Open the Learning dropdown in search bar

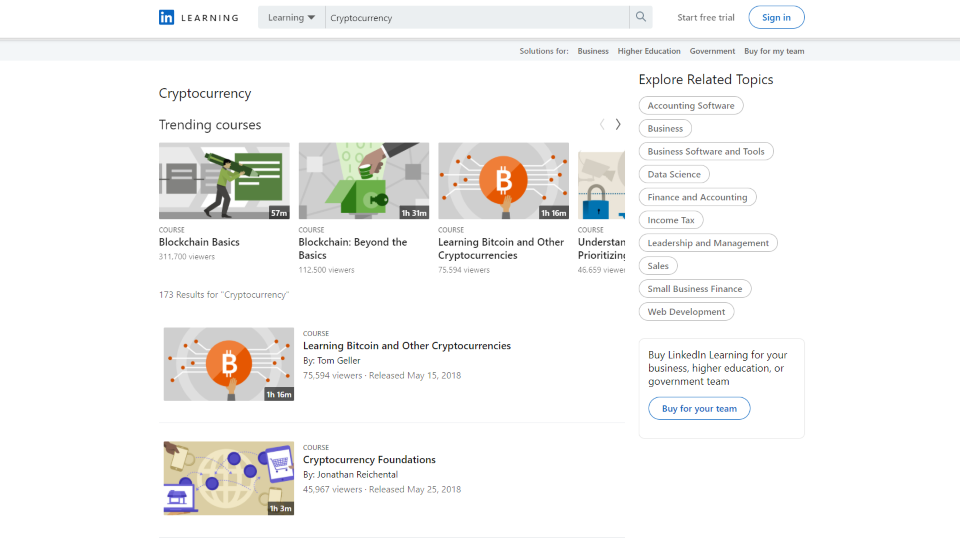(x=291, y=17)
